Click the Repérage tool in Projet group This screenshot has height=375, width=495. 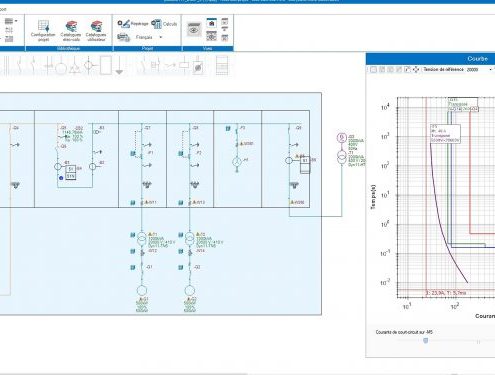[133, 24]
